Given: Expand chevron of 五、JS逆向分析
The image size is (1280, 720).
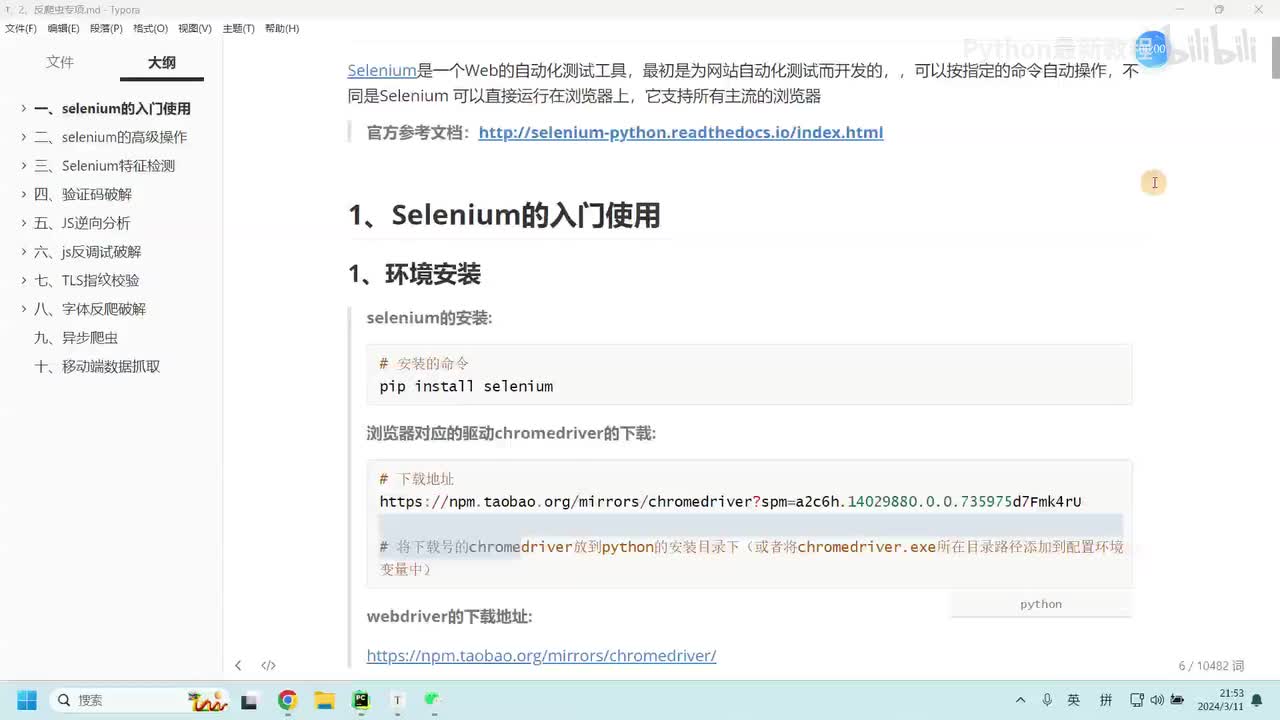Looking at the screenshot, I should click(23, 223).
